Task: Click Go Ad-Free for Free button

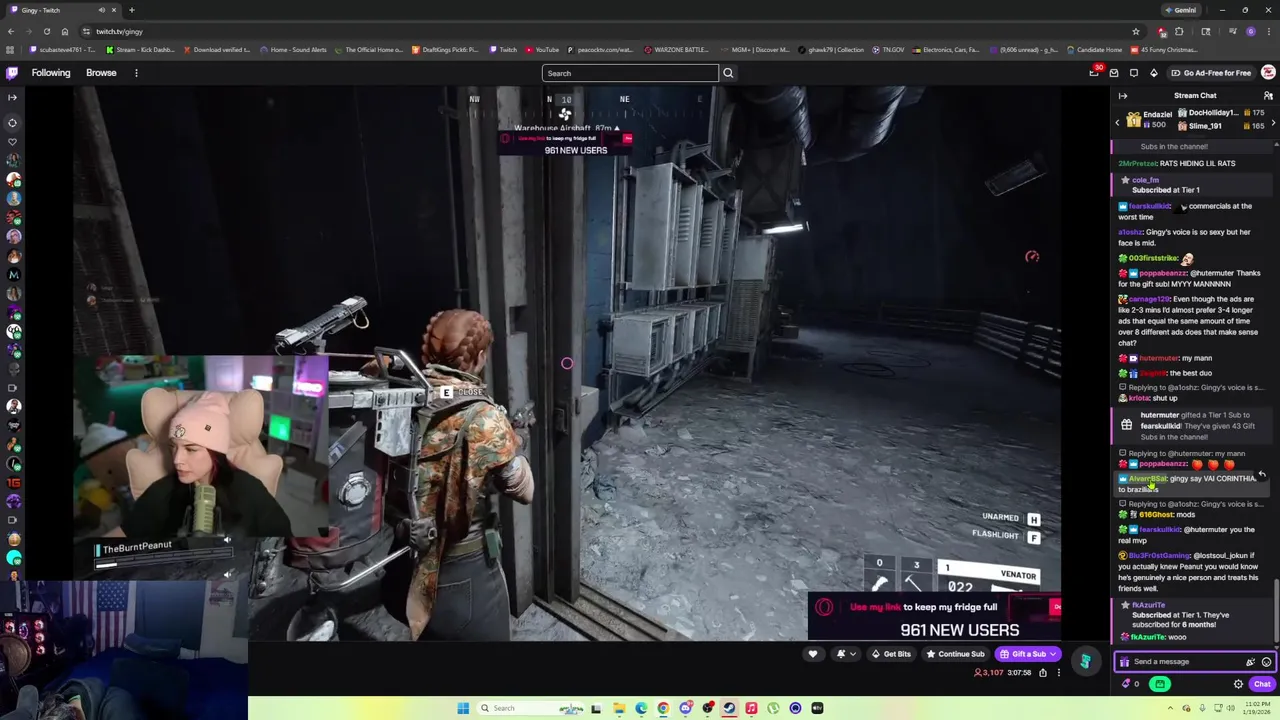Action: coord(1210,73)
